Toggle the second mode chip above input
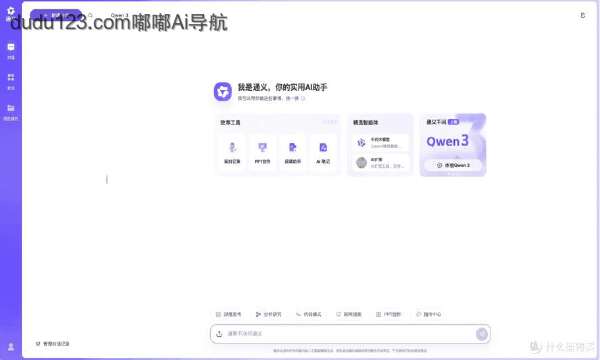Image resolution: width=600 pixels, height=360 pixels. click(x=269, y=314)
